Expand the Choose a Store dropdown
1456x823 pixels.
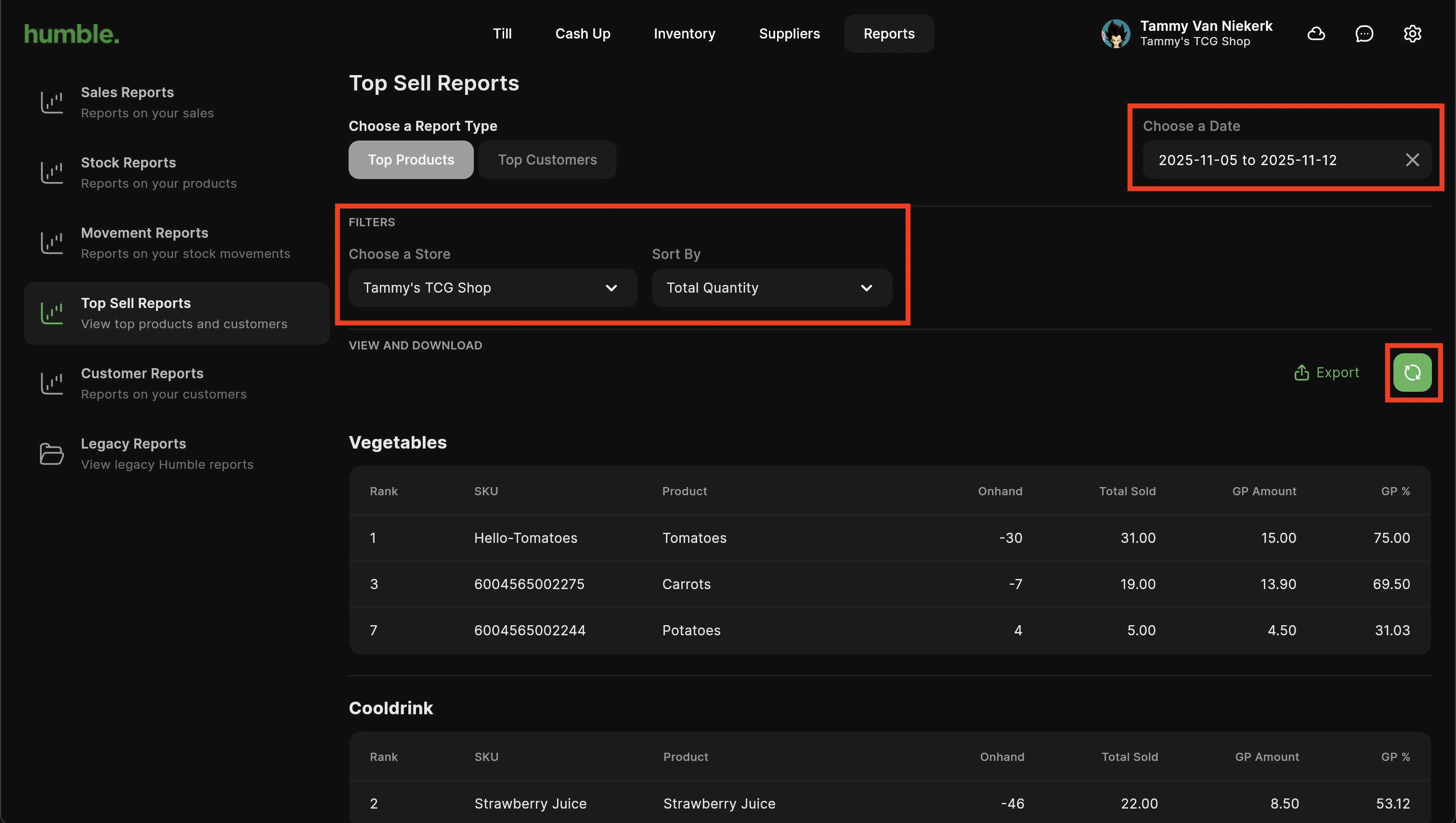492,288
